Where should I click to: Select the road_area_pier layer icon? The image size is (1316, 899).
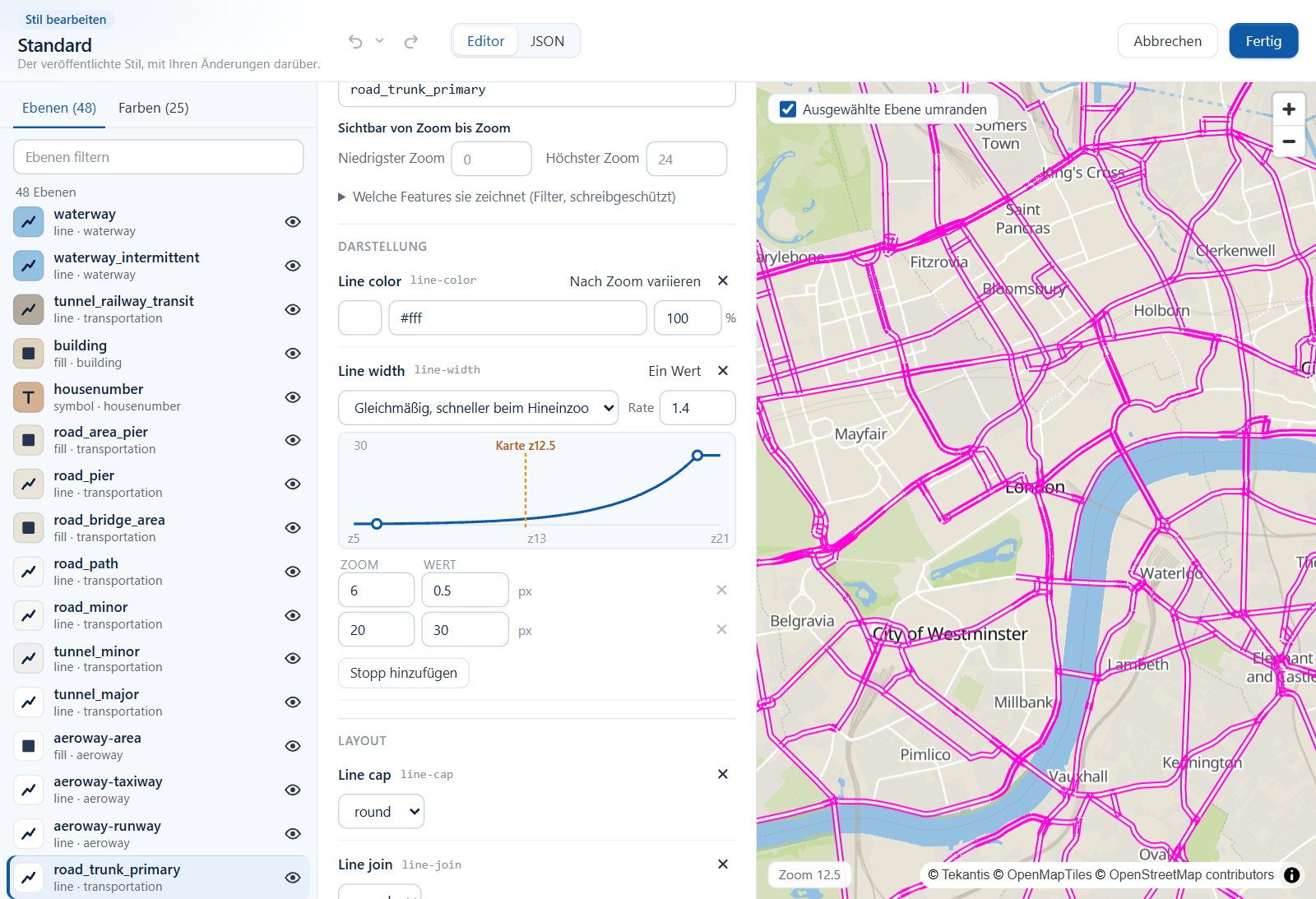tap(29, 440)
